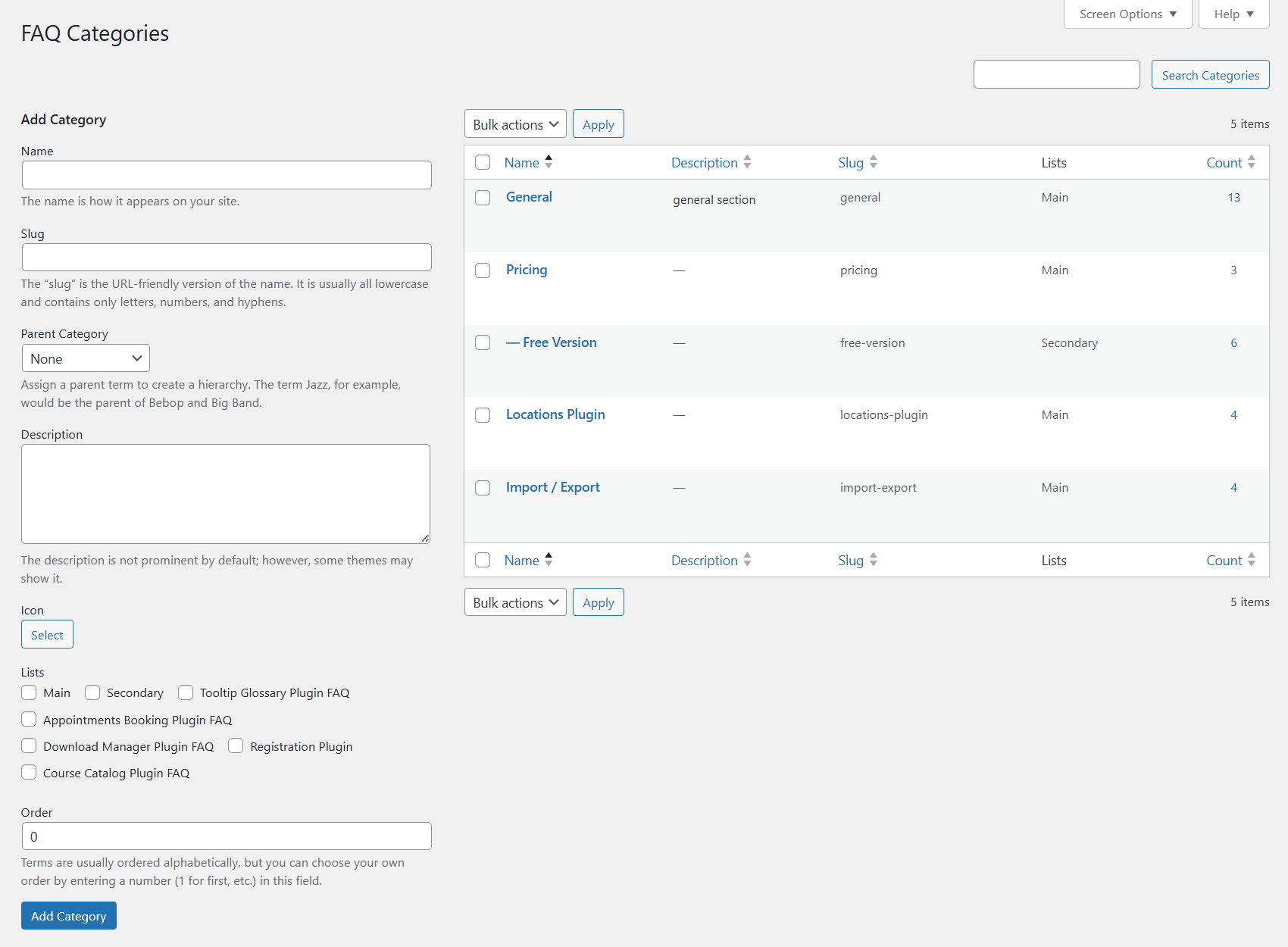Screen dimensions: 1288x947
Task: Click the Select icon button
Action: pyautogui.click(x=47, y=635)
